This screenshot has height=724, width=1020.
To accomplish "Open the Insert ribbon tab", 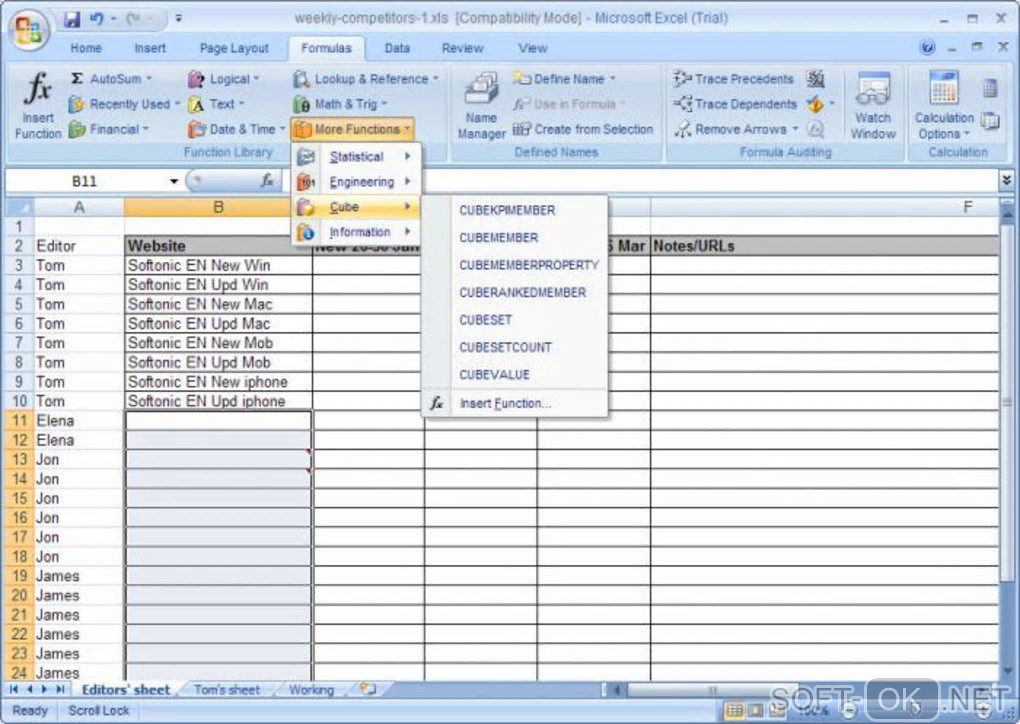I will 150,48.
